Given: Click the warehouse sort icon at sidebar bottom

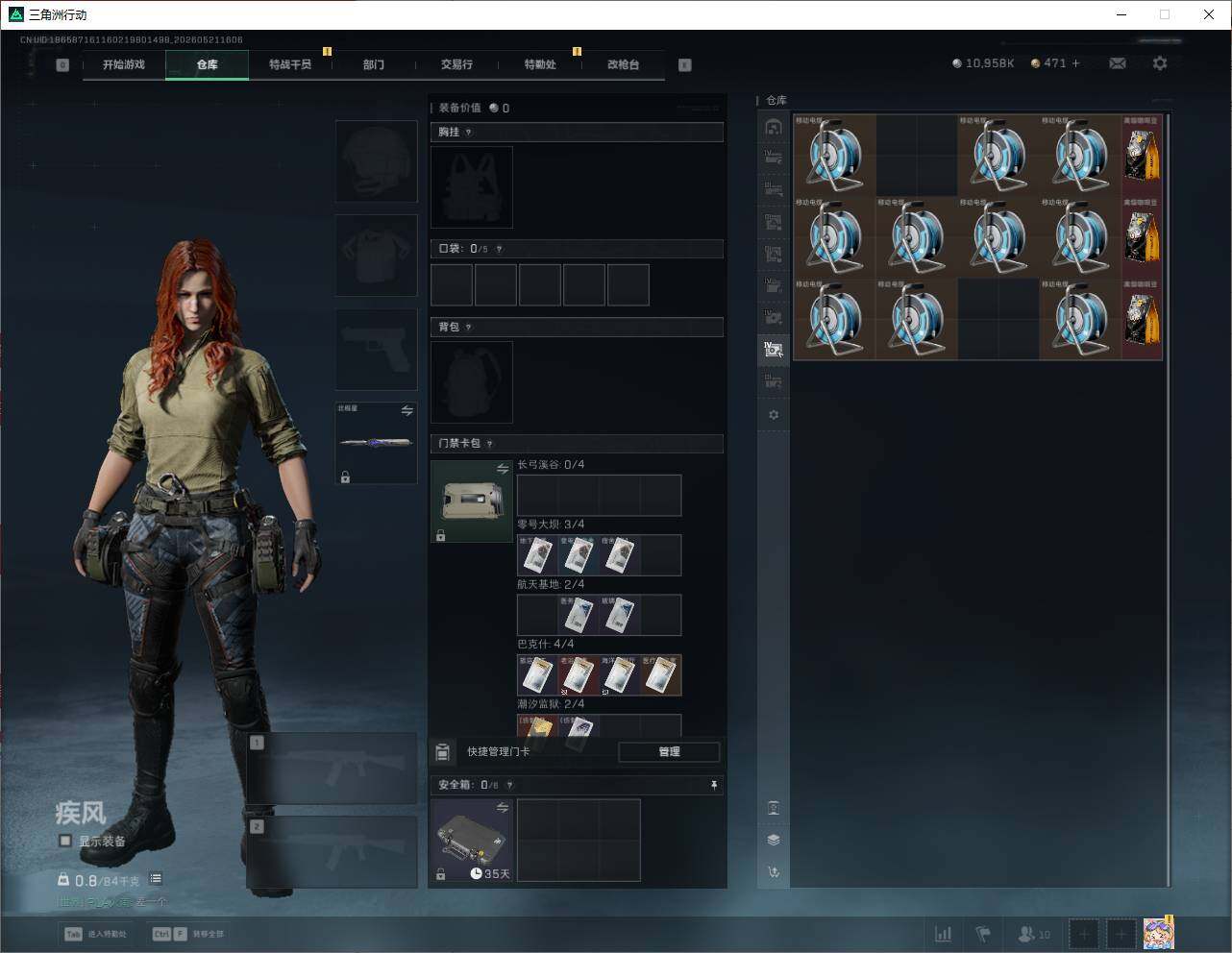Looking at the screenshot, I should coord(774,872).
